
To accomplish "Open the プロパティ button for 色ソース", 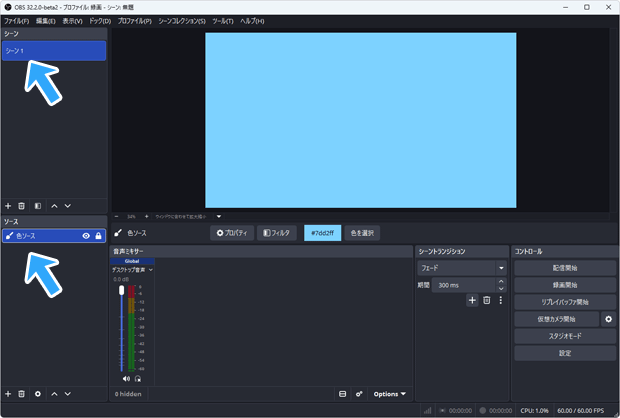I will [x=232, y=233].
